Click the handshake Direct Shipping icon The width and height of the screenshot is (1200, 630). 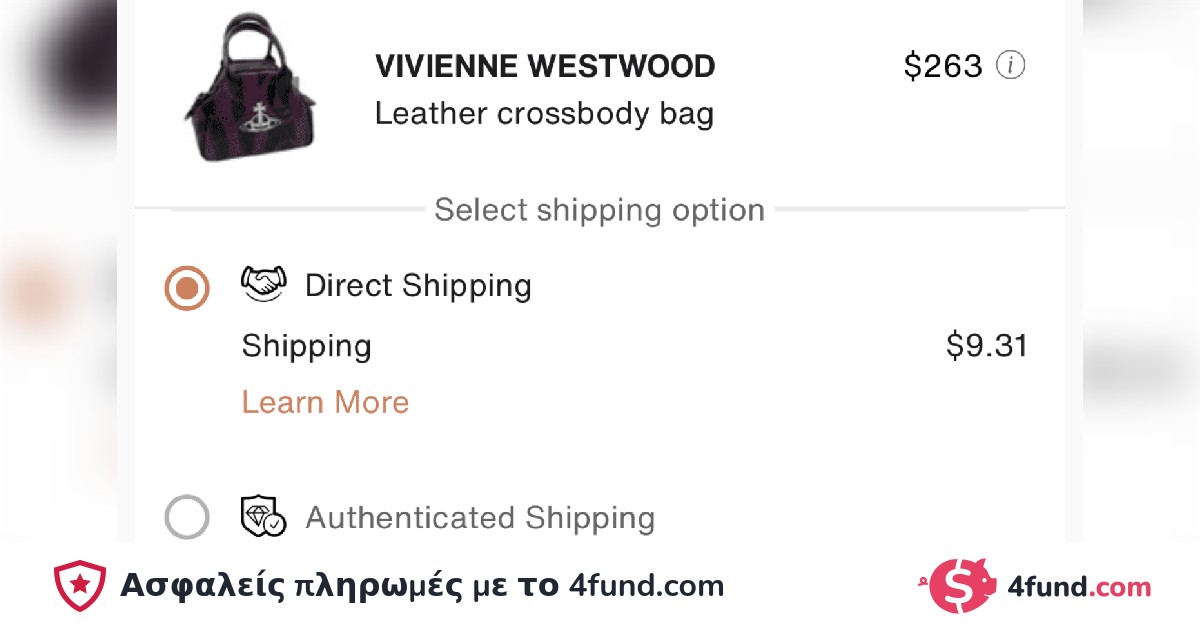(264, 284)
